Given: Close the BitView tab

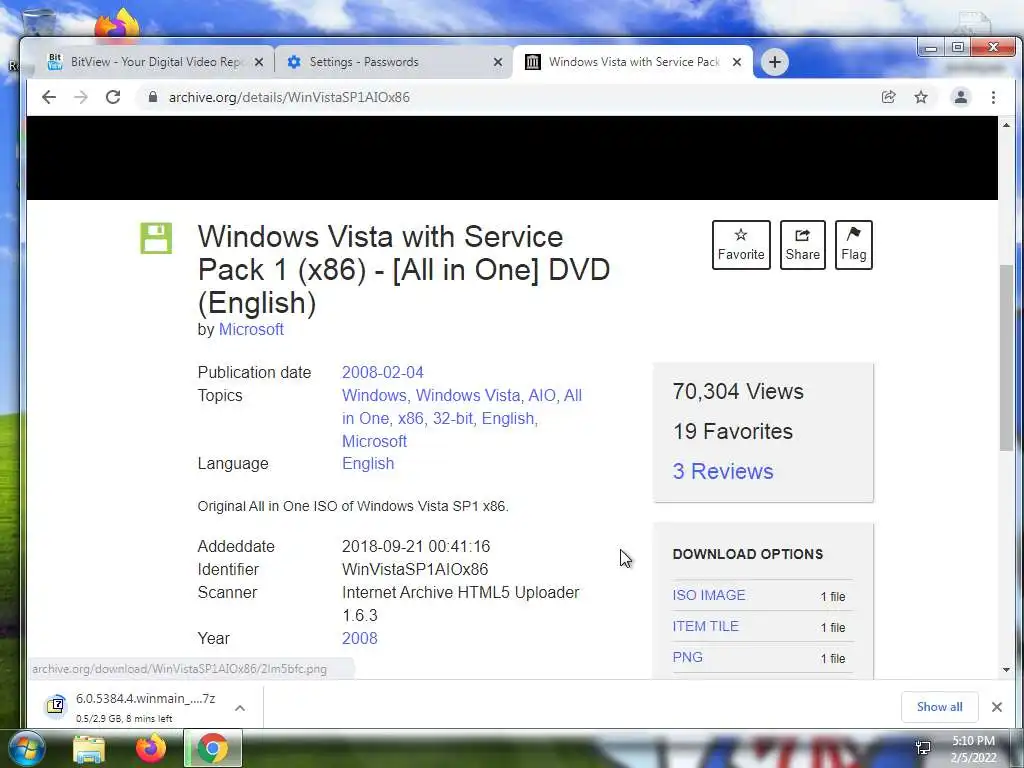Looking at the screenshot, I should [259, 62].
